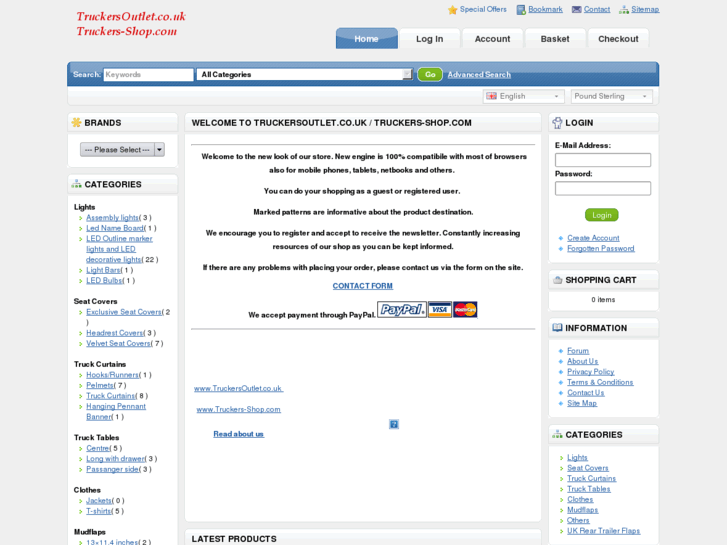The height and width of the screenshot is (545, 727).
Task: Open the Sitemap link in header
Action: (645, 9)
